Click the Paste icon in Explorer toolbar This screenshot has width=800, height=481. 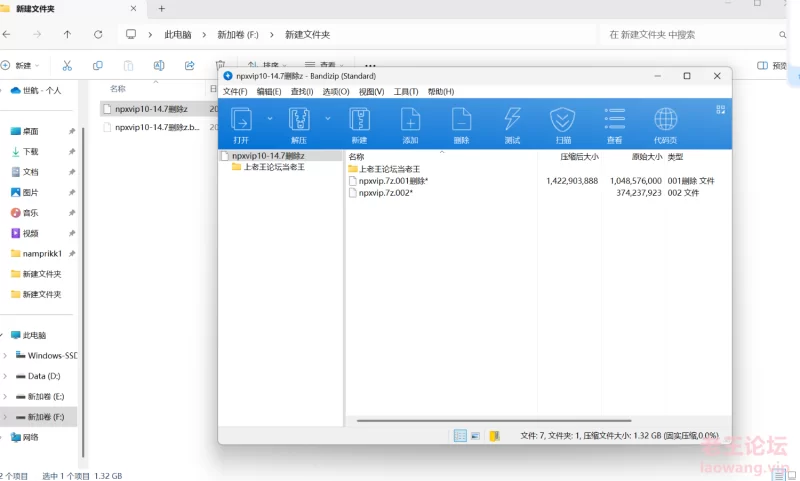128,65
